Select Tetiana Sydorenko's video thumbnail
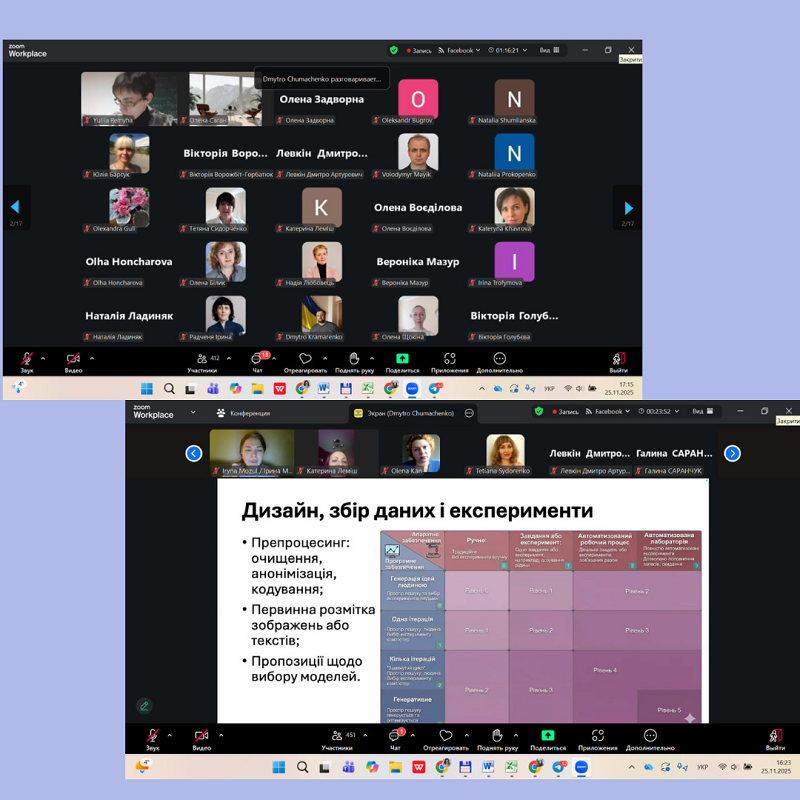The width and height of the screenshot is (800, 800). click(505, 452)
